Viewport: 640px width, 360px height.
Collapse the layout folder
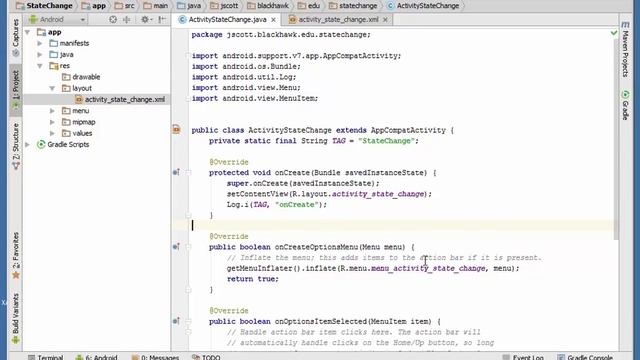(52, 88)
